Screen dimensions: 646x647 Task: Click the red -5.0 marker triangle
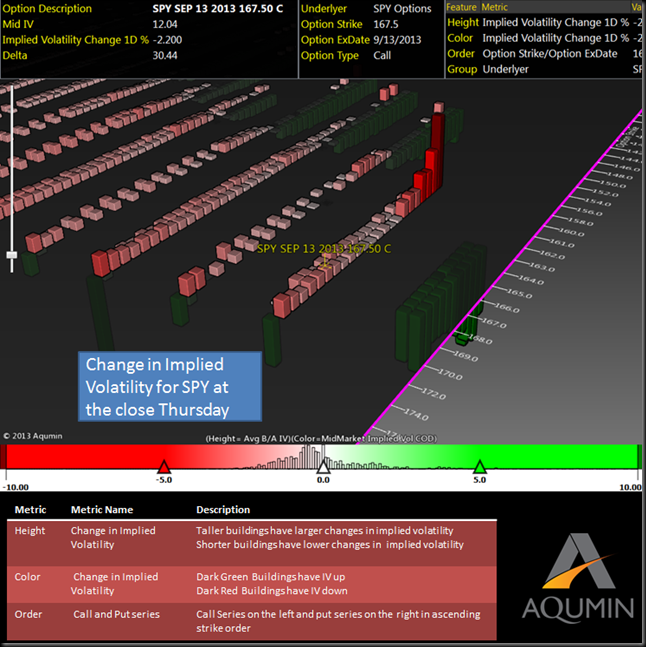click(164, 467)
